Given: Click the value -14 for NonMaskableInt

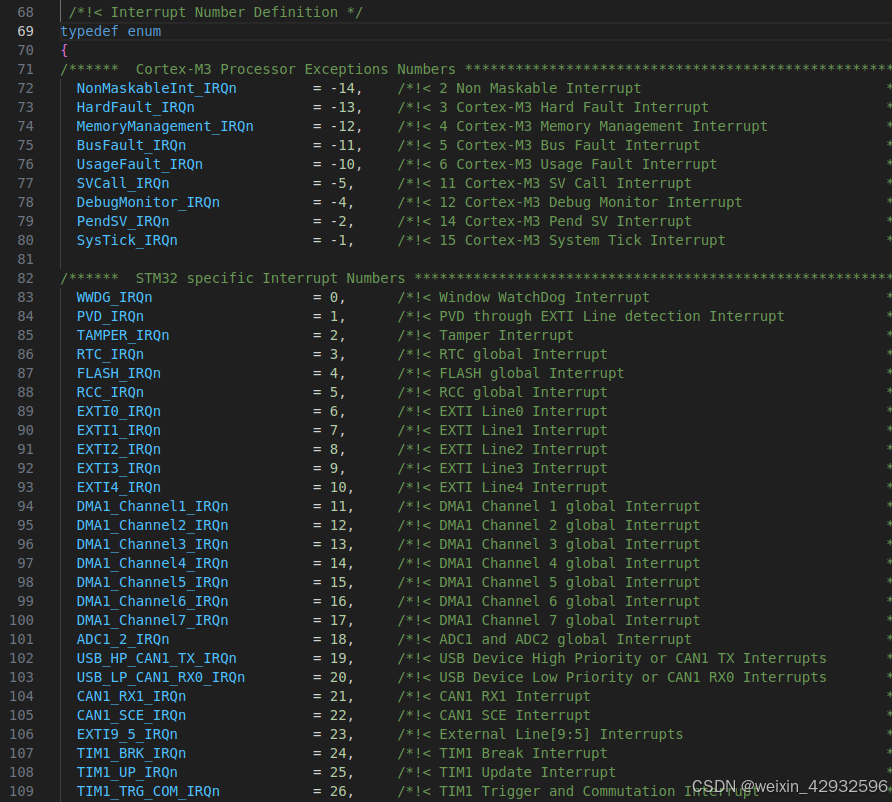Looking at the screenshot, I should pyautogui.click(x=342, y=88).
